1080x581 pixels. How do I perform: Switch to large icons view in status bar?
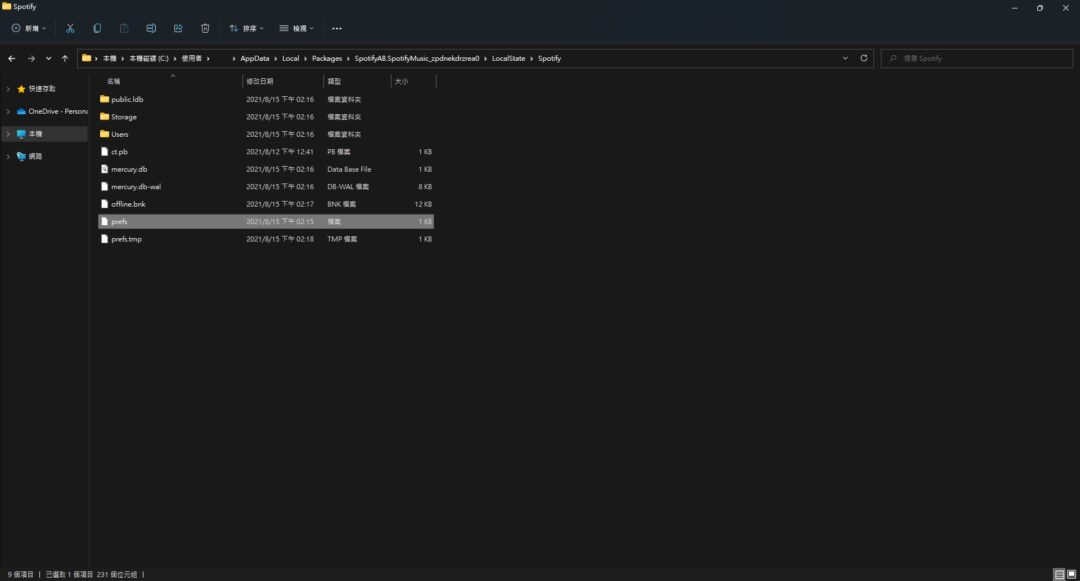point(1071,574)
